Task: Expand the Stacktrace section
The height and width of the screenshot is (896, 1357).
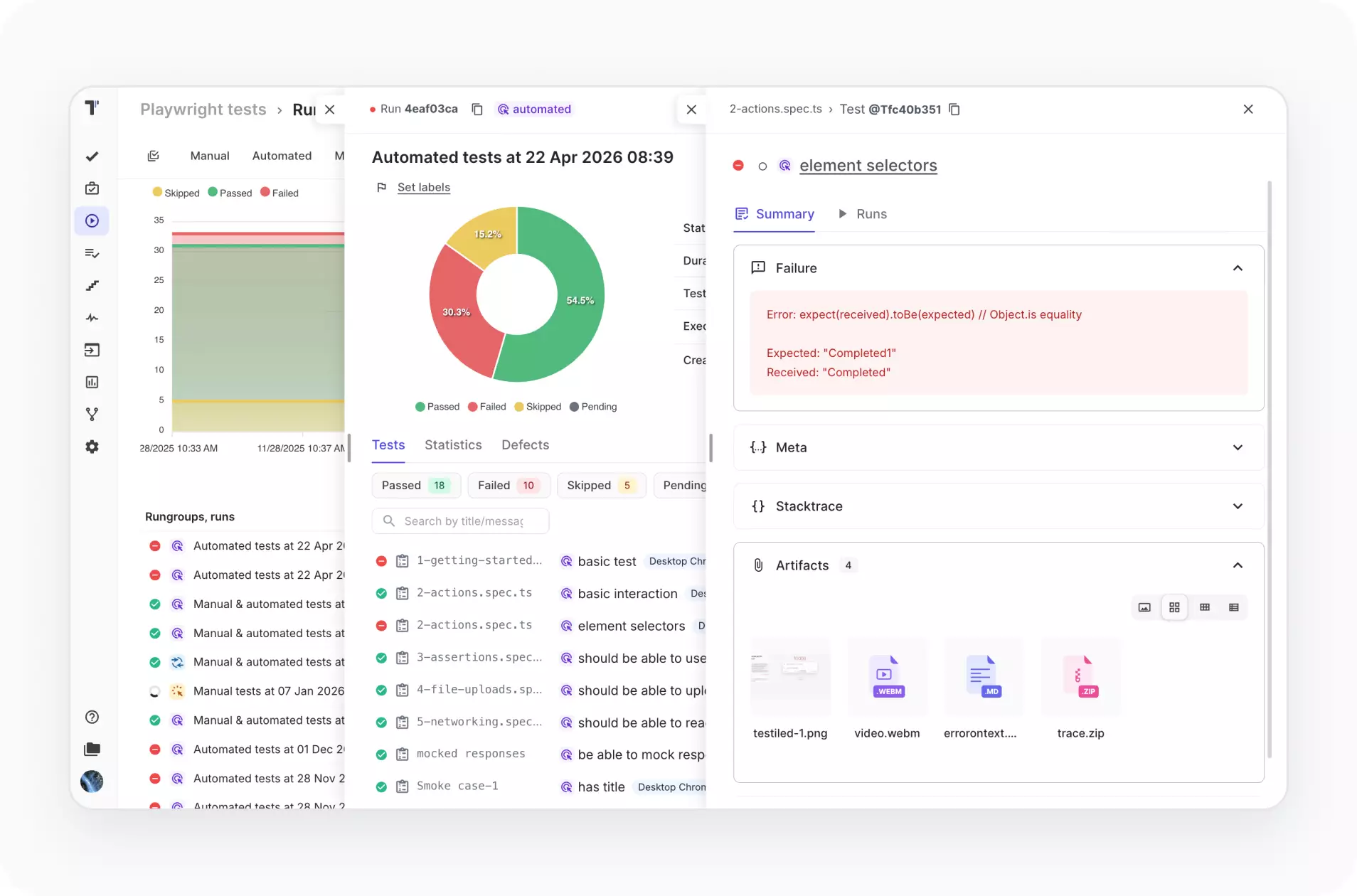Action: tap(1238, 506)
